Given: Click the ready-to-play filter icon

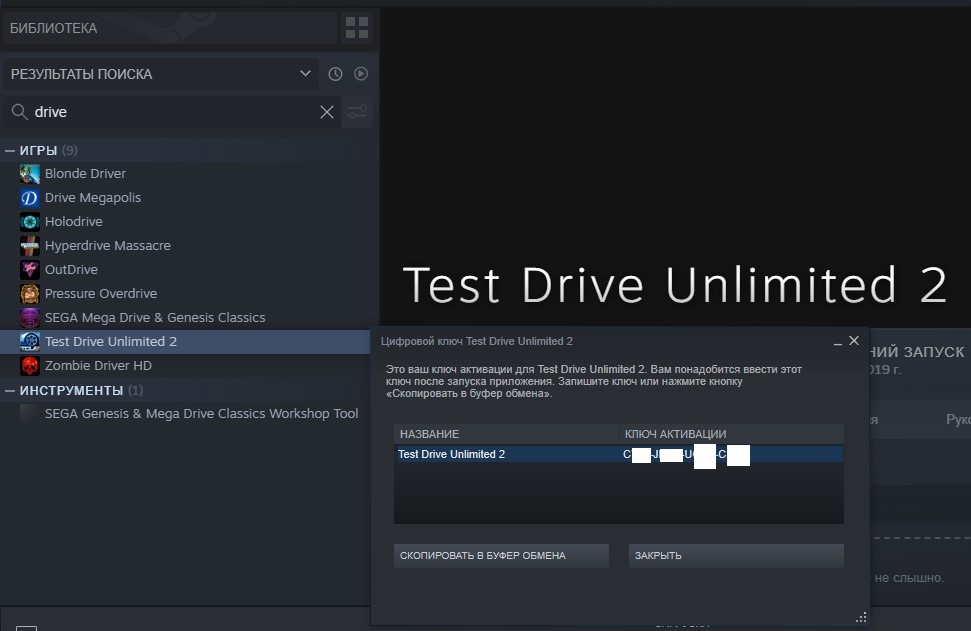Looking at the screenshot, I should tap(360, 74).
